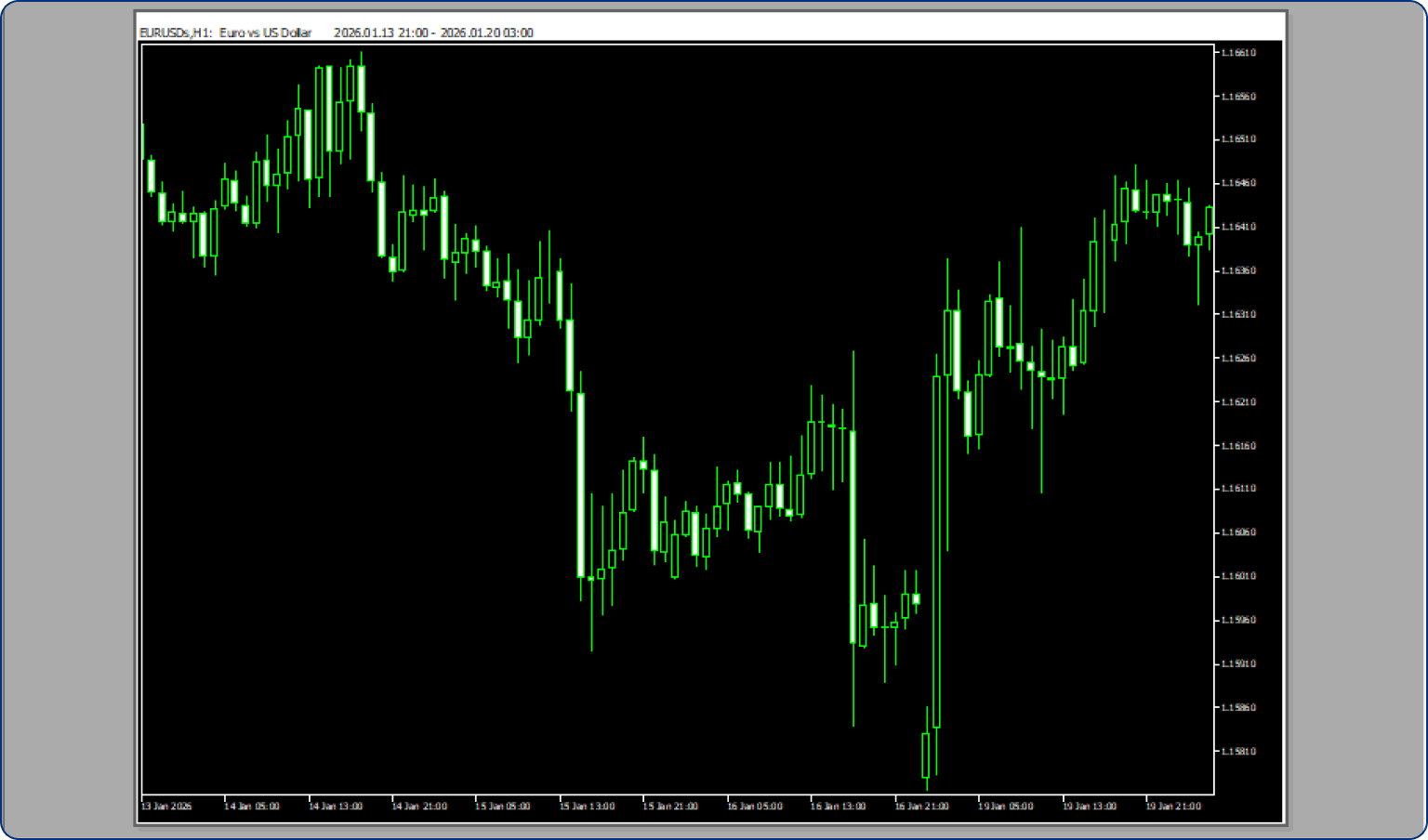This screenshot has height=840, width=1428.
Task: Click the '15 Jan 21:00' time axis label
Action: (x=670, y=807)
